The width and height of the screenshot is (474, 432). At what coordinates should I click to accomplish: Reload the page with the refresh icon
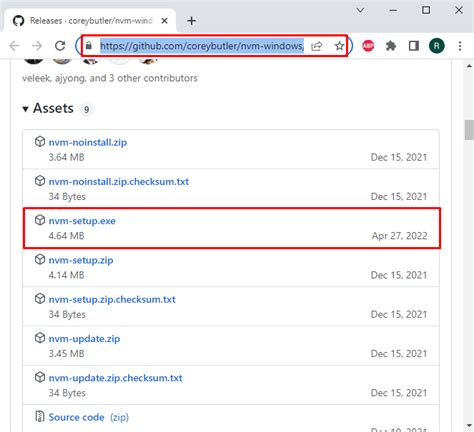tap(60, 46)
